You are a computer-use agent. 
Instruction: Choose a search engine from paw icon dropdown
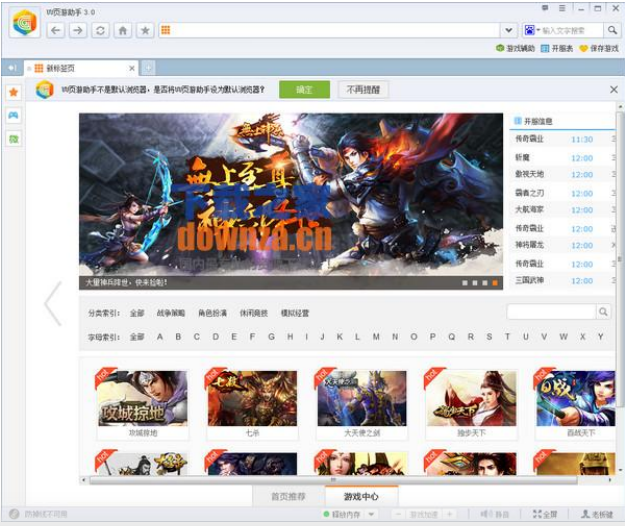point(532,30)
